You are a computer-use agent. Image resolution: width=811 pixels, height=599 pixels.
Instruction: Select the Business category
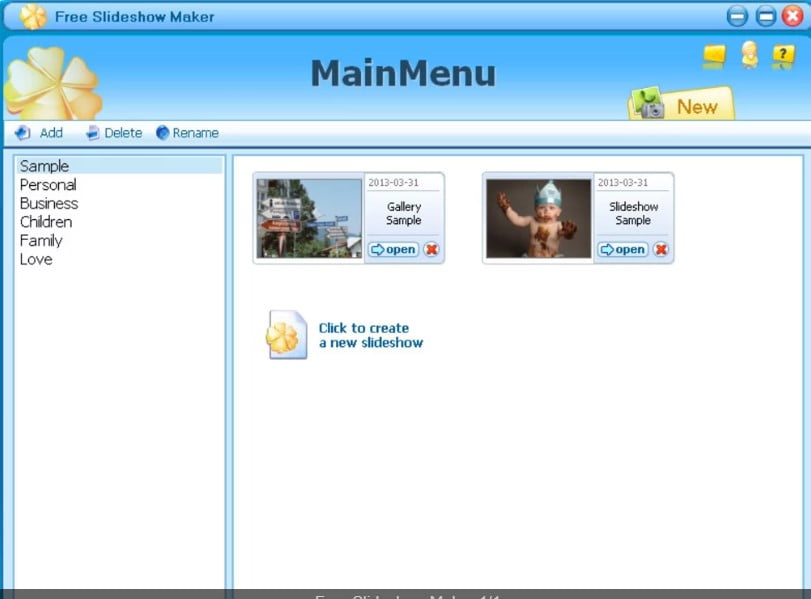click(119, 203)
